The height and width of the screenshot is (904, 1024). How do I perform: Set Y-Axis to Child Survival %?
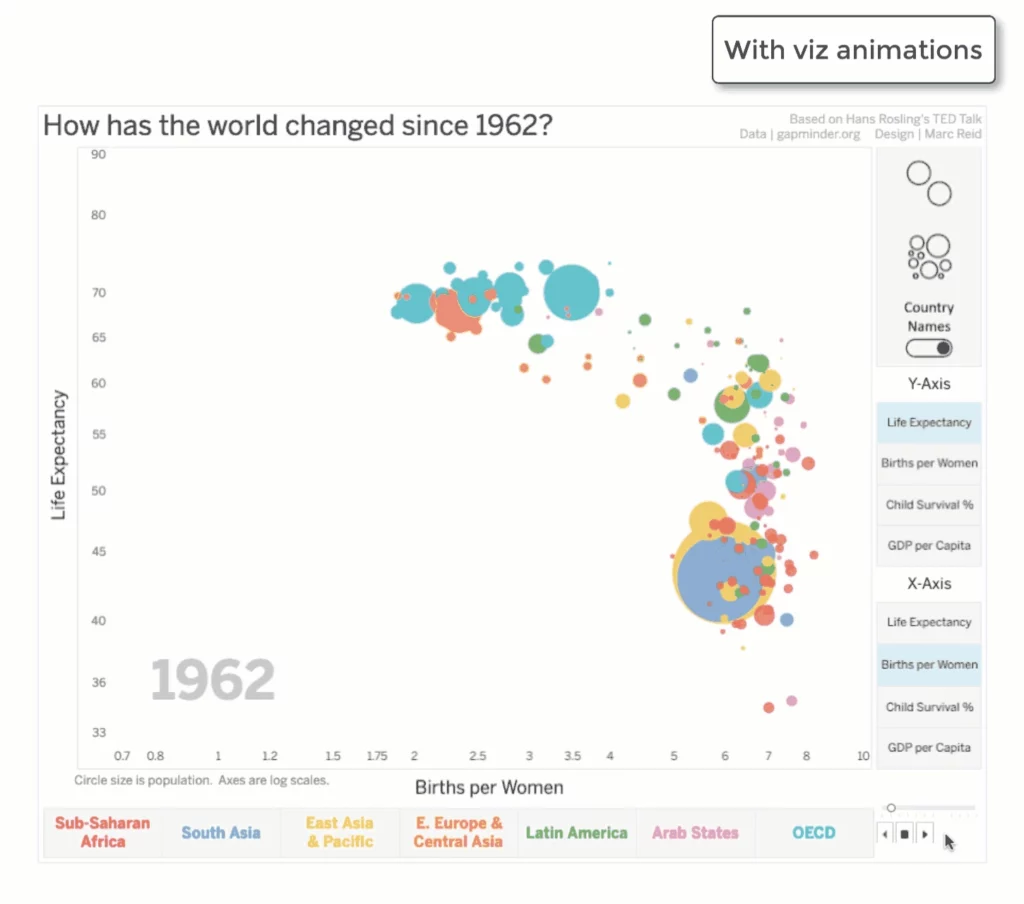[x=929, y=505]
